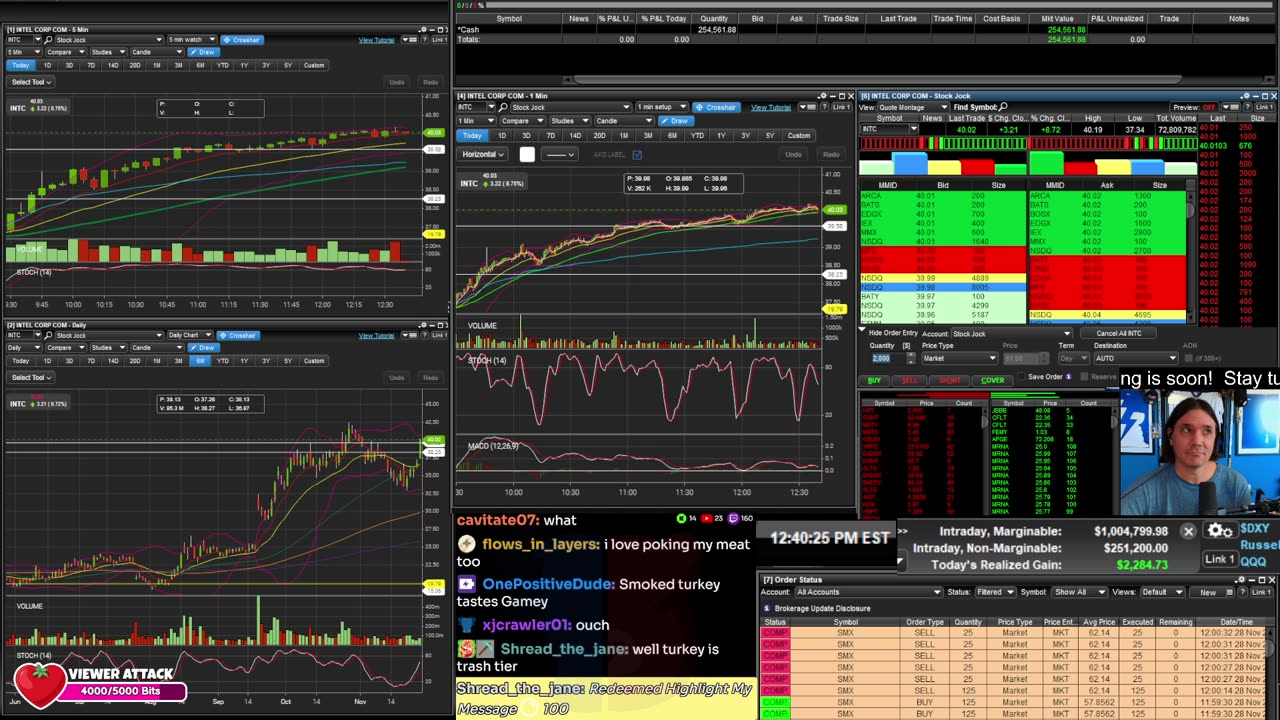This screenshot has width=1280, height=720.
Task: Open settings gear in 1 Min chart title bar
Action: coord(823,96)
